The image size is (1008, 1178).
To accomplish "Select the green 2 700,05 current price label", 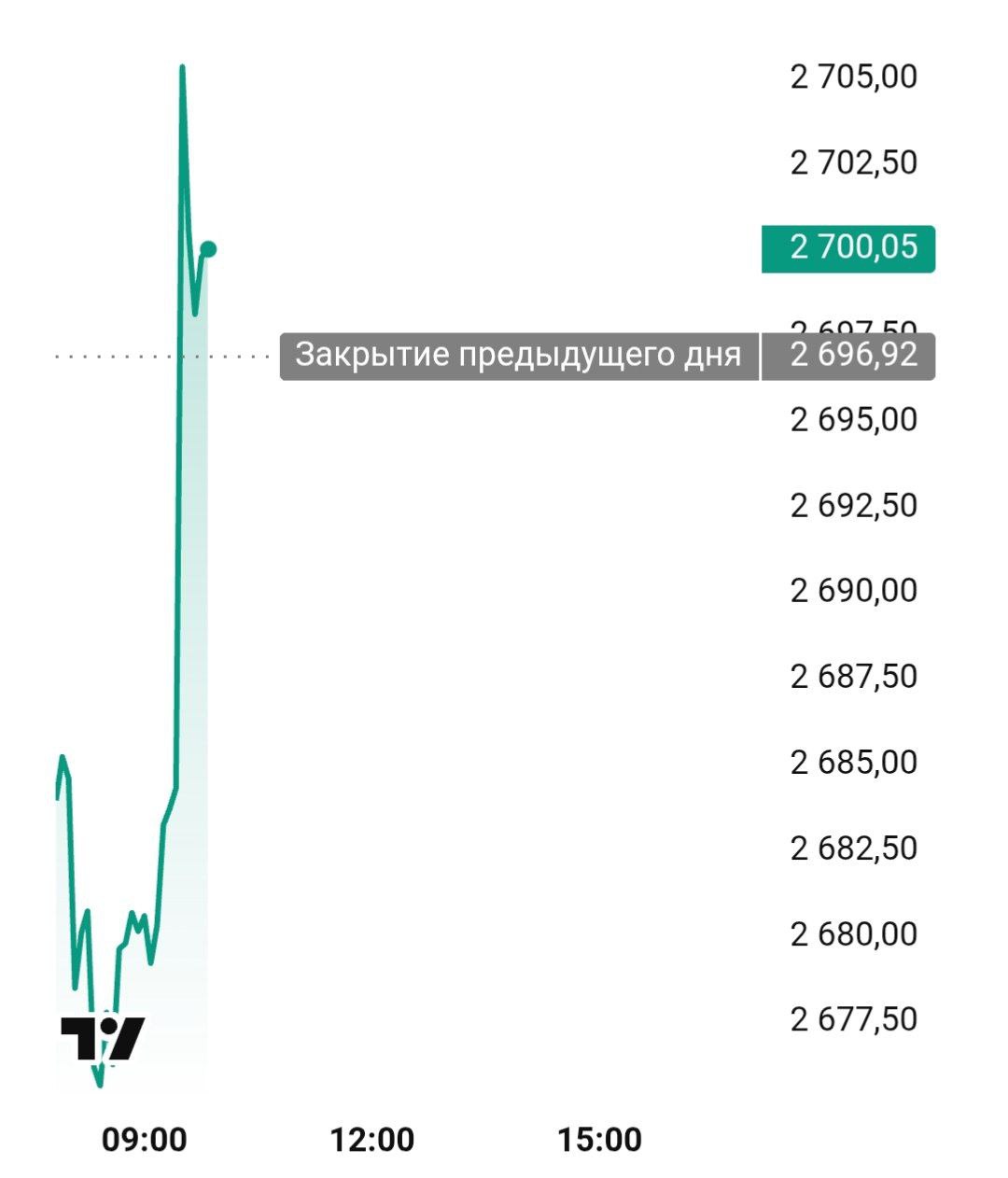I will click(x=847, y=248).
